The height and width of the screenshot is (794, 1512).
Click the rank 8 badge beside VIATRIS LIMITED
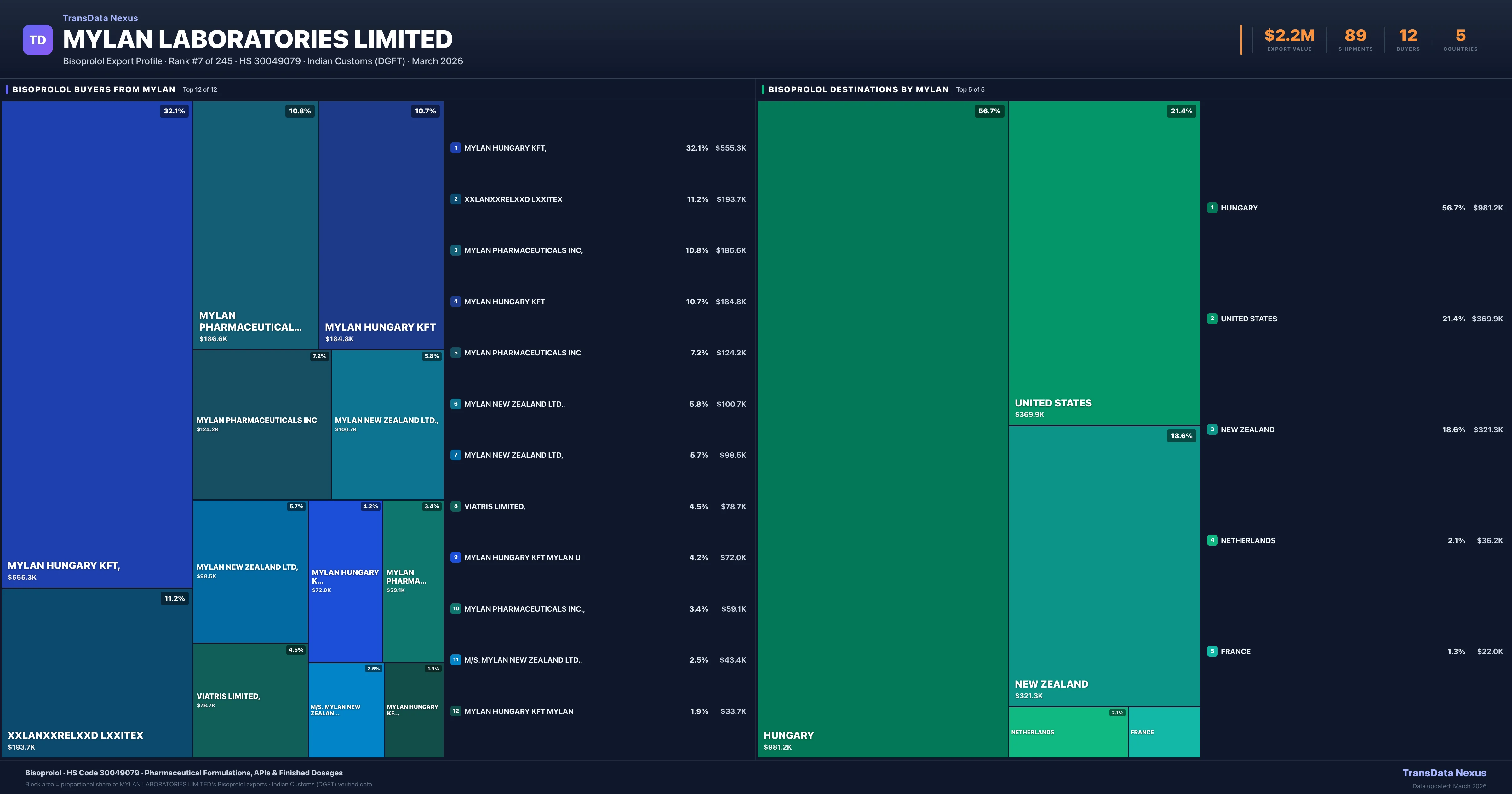click(x=455, y=506)
